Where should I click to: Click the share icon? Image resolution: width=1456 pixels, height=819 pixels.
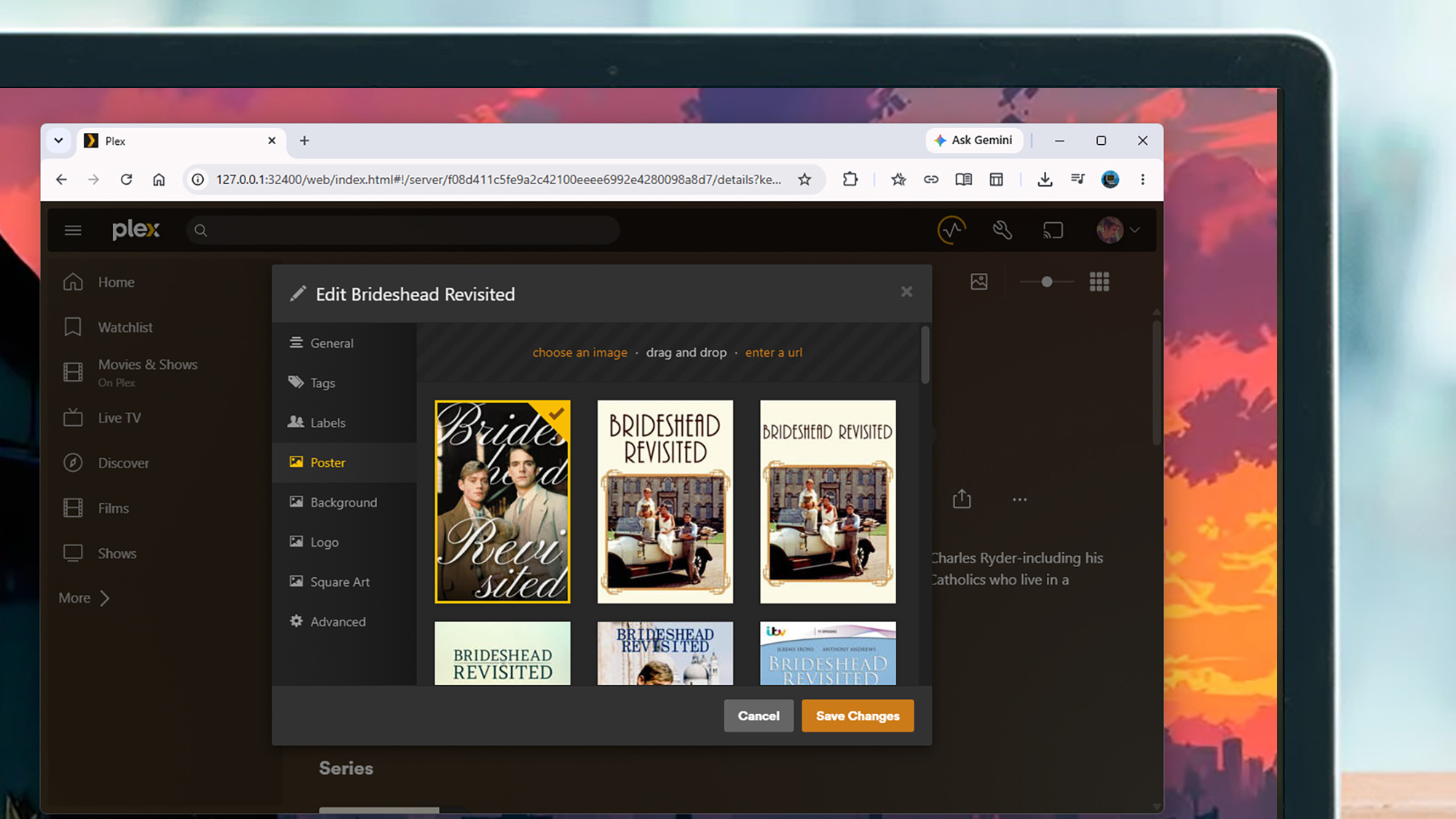[x=962, y=499]
